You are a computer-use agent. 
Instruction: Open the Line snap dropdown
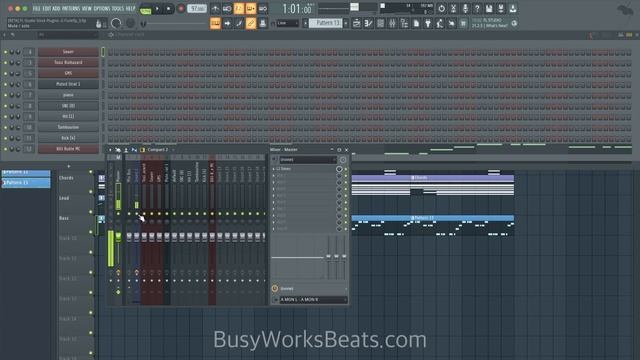point(288,23)
